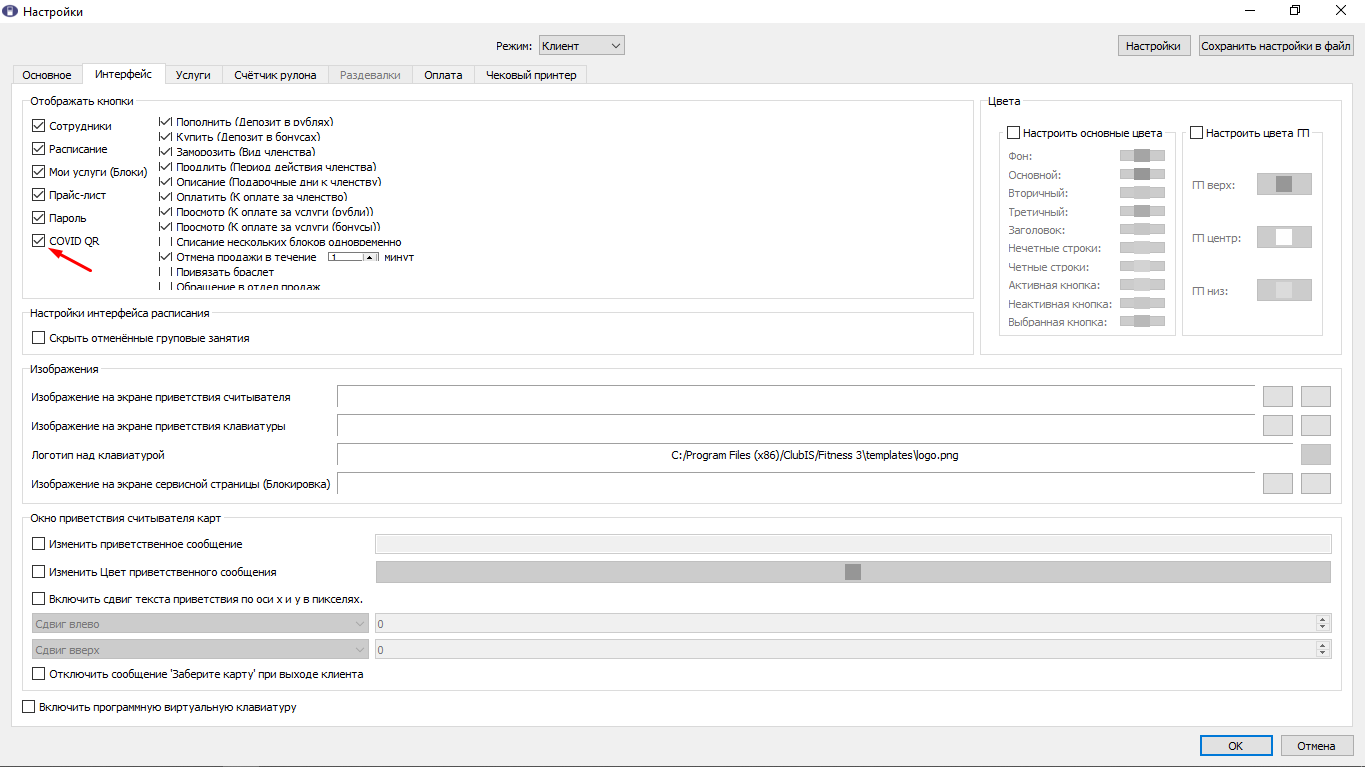
Task: Toggle Просмотр (К оплате за услуги (рубли))
Action: [x=166, y=212]
